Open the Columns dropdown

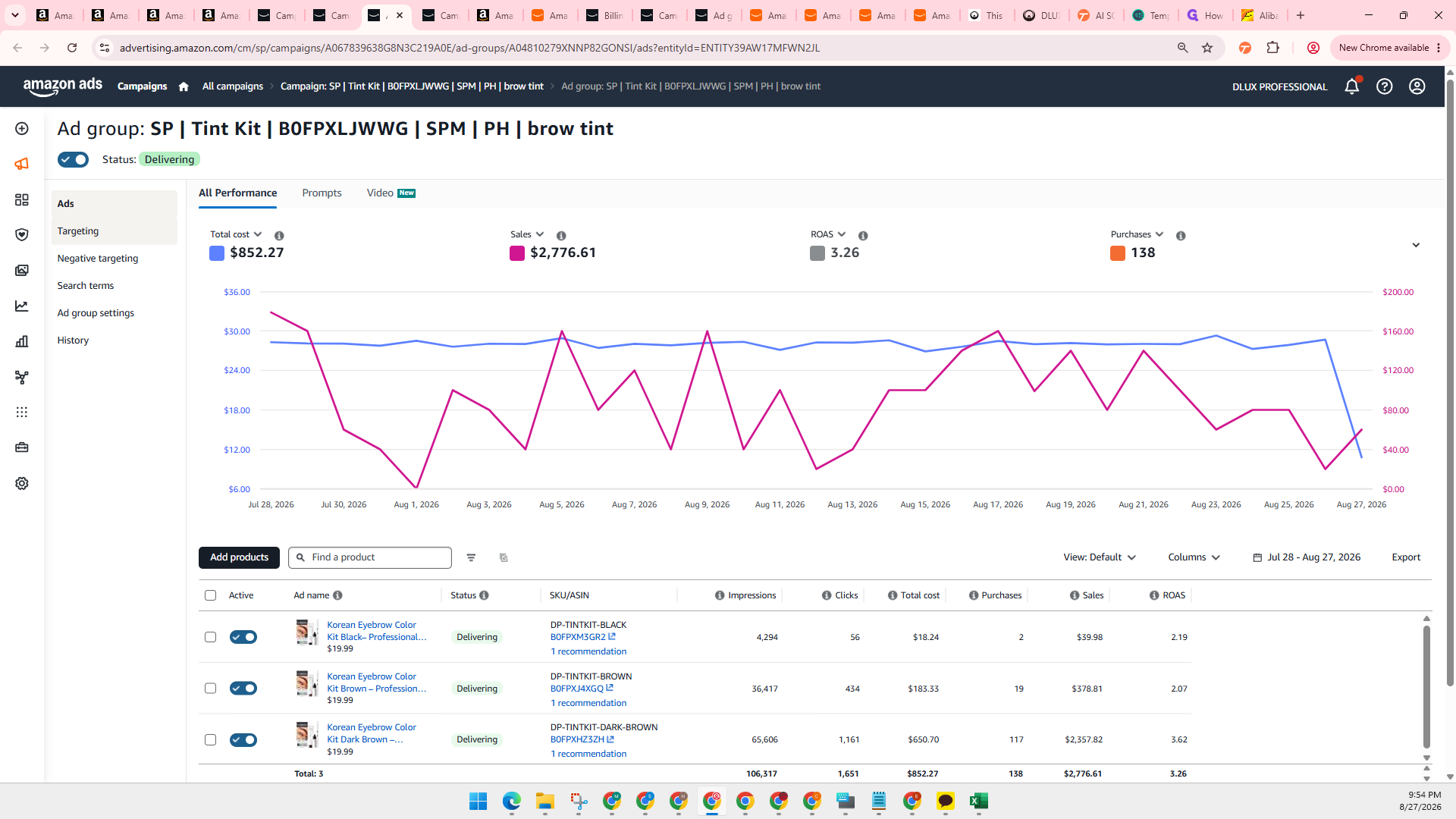coord(1194,557)
